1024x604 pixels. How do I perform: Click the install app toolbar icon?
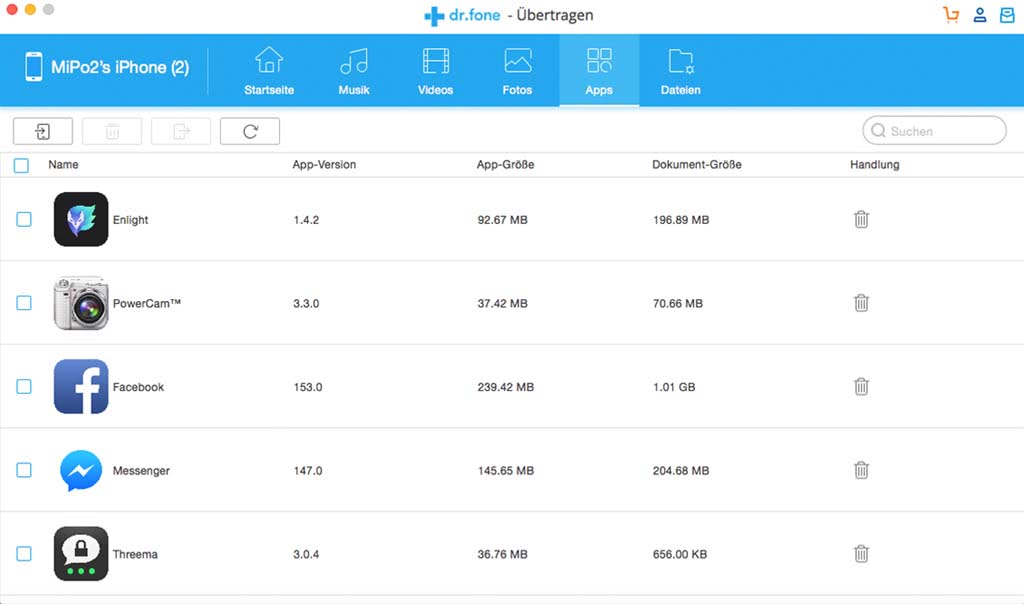point(43,131)
